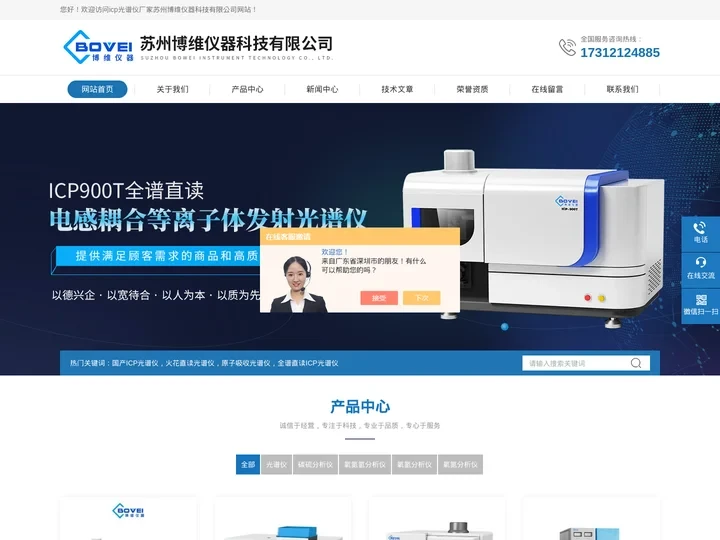Accept the online chat invitation (接受)
720x540 pixels.
(379, 298)
